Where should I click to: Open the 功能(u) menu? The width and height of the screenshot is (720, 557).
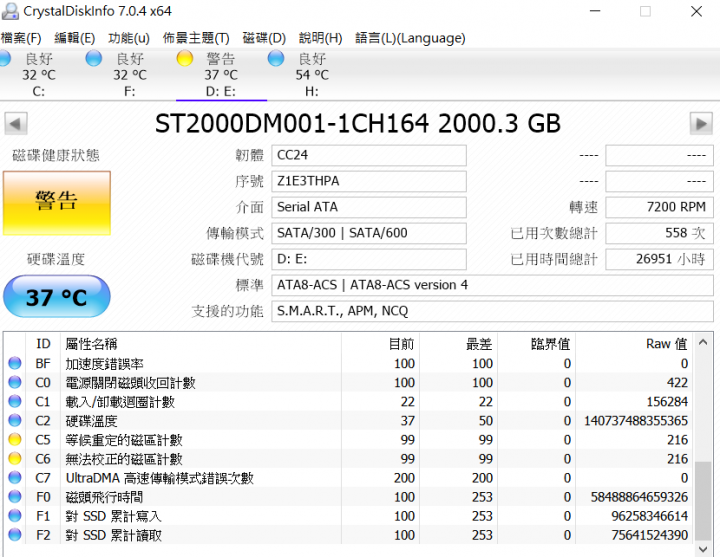pyautogui.click(x=129, y=38)
